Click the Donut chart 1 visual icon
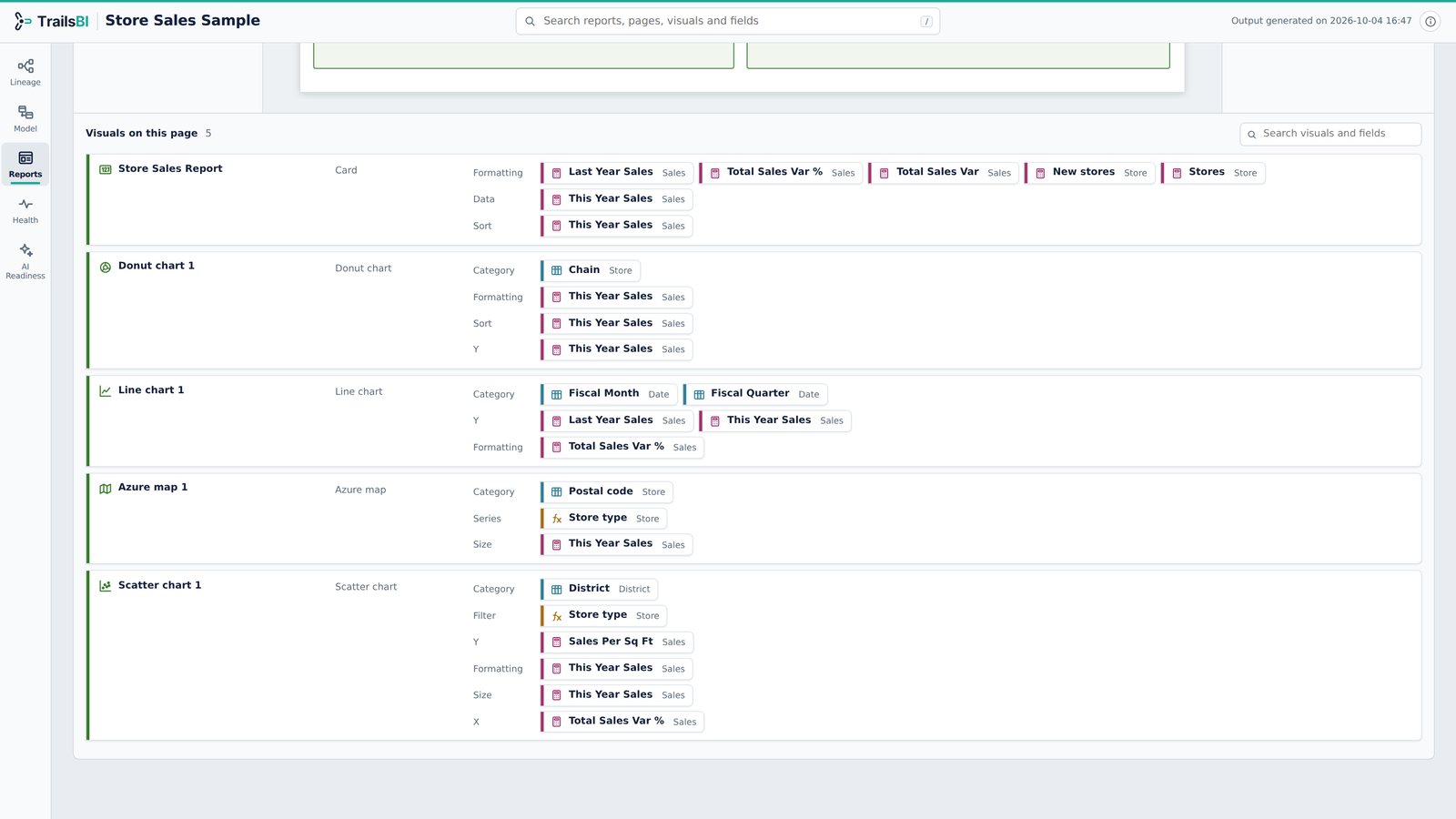The height and width of the screenshot is (819, 1456). (106, 267)
